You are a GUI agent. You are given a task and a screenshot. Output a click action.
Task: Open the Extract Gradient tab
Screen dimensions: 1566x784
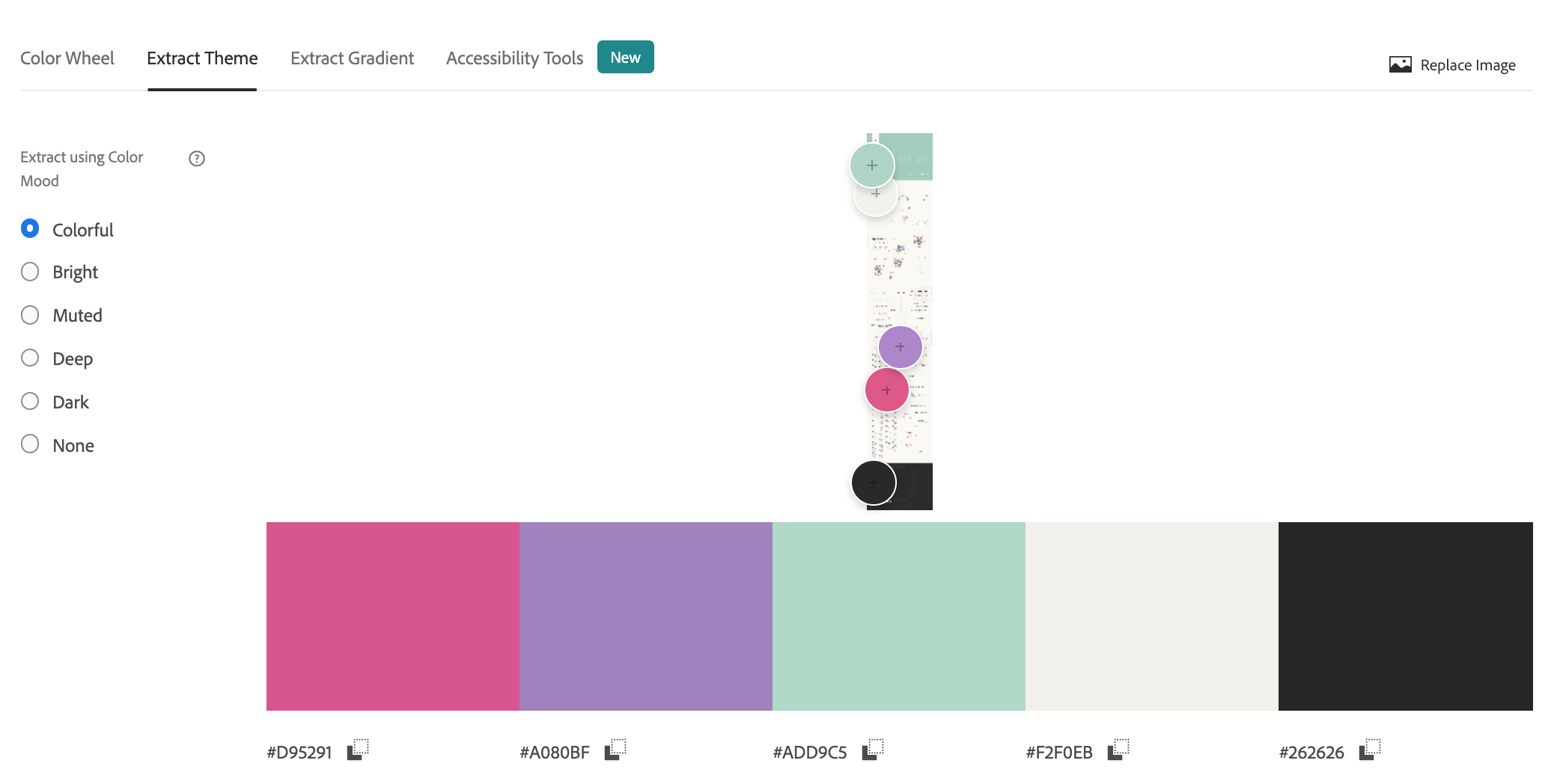click(352, 58)
